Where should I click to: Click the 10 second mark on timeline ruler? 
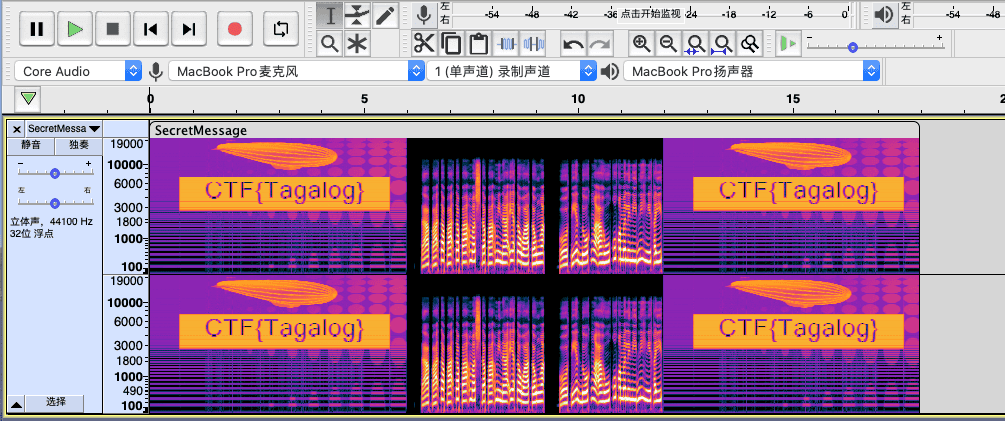coord(578,101)
